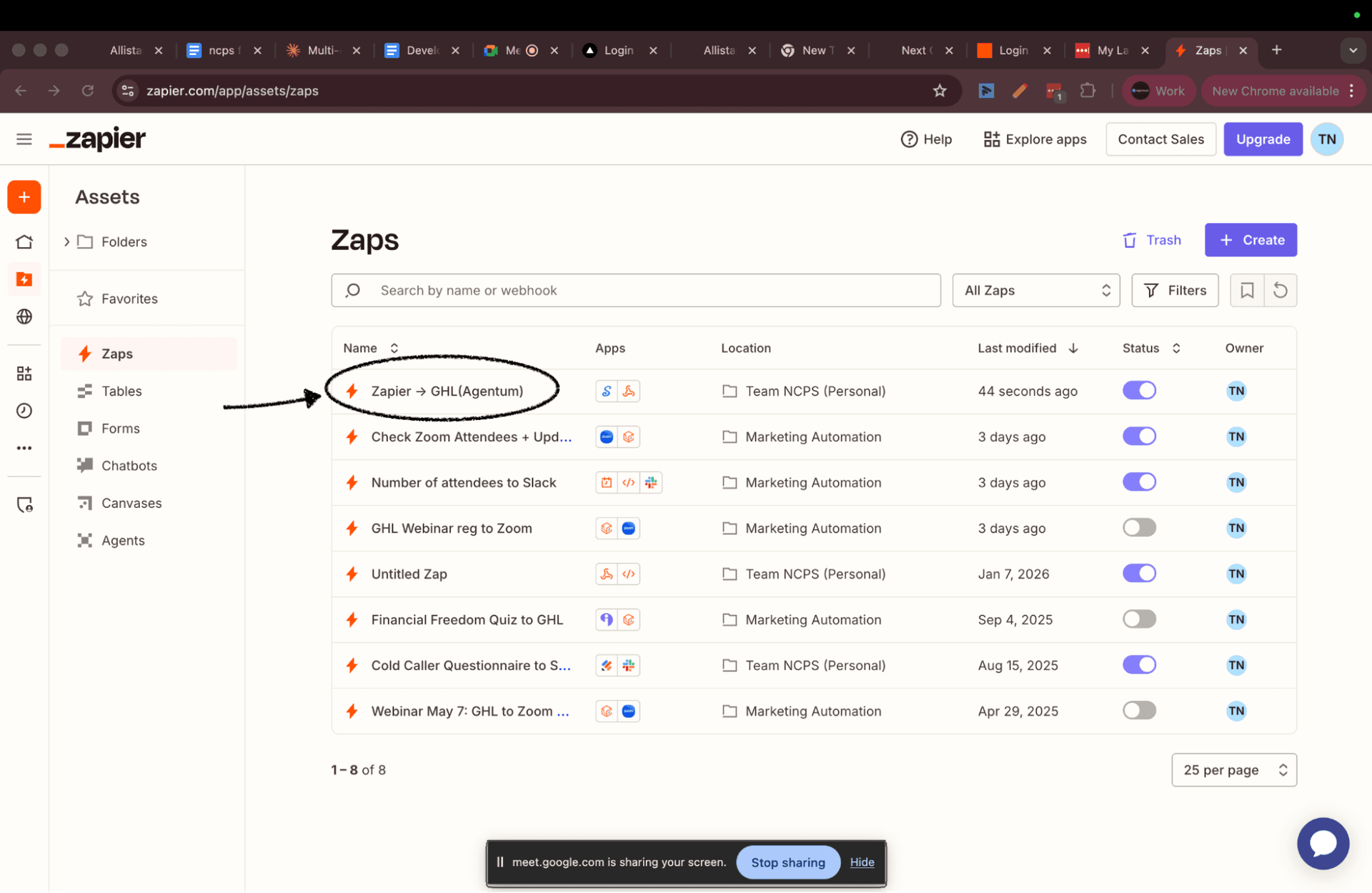The height and width of the screenshot is (893, 1372).
Task: Open Chrome extensions puzzle icon
Action: (x=1088, y=91)
